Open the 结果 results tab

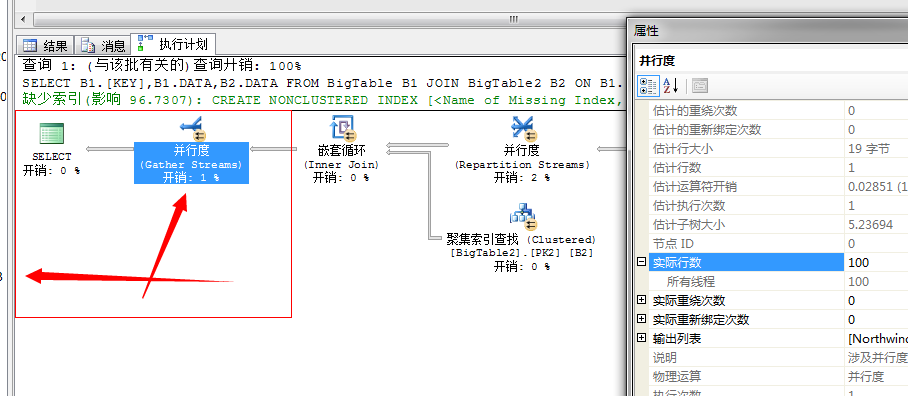coord(45,46)
